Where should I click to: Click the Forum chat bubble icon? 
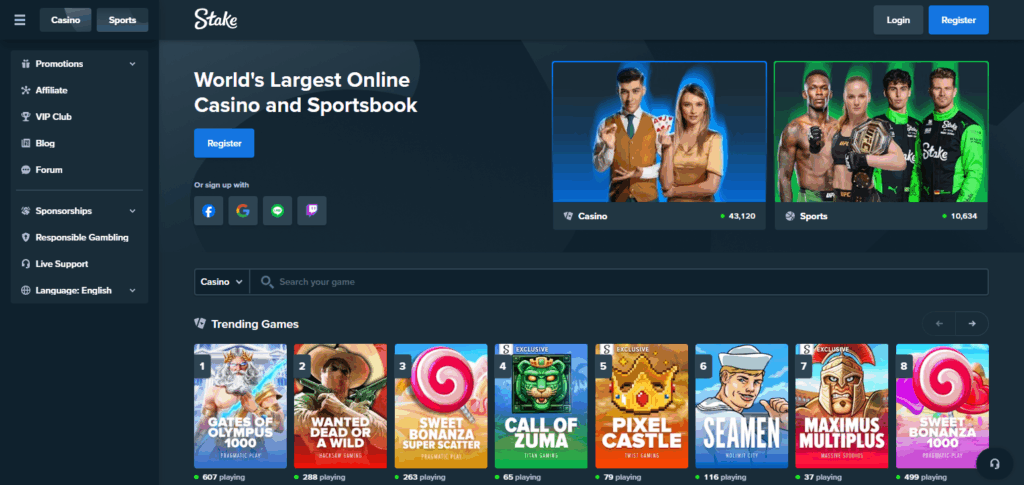[x=26, y=170]
